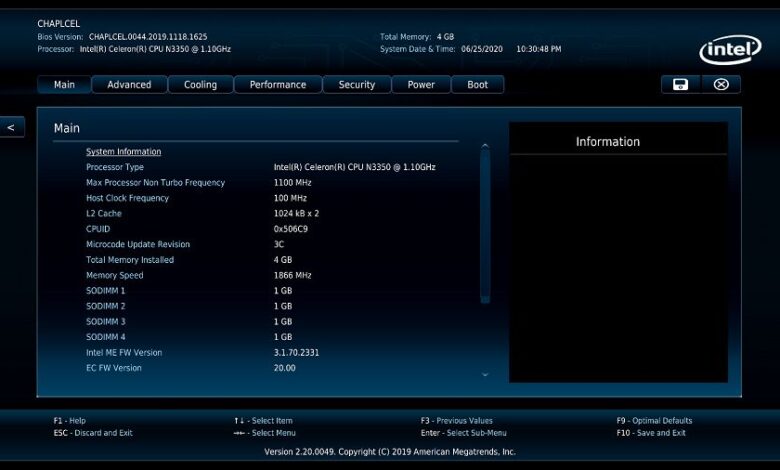Click the 0x506C9 value
780x470 pixels.
click(291, 229)
